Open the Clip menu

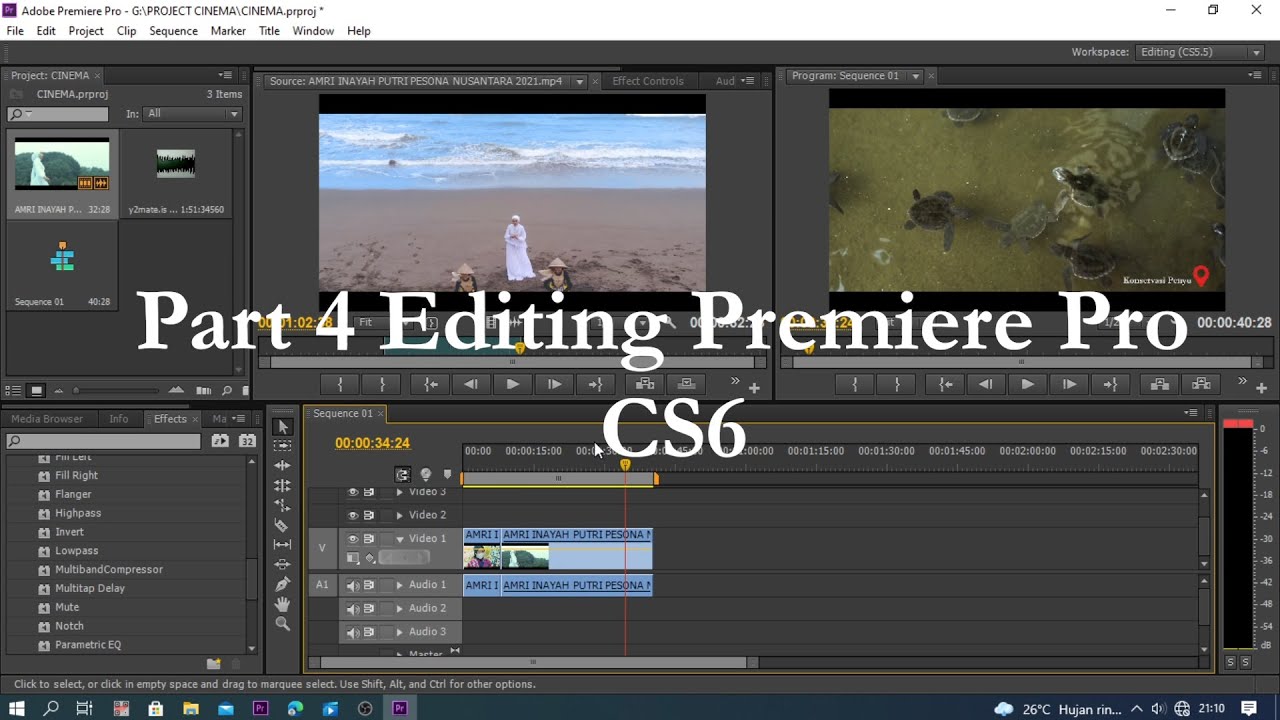pos(126,31)
